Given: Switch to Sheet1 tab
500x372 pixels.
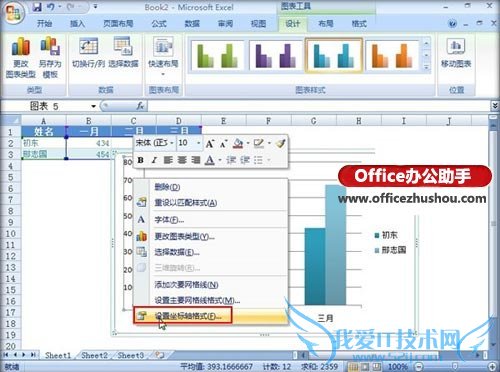Looking at the screenshot, I should tap(58, 355).
